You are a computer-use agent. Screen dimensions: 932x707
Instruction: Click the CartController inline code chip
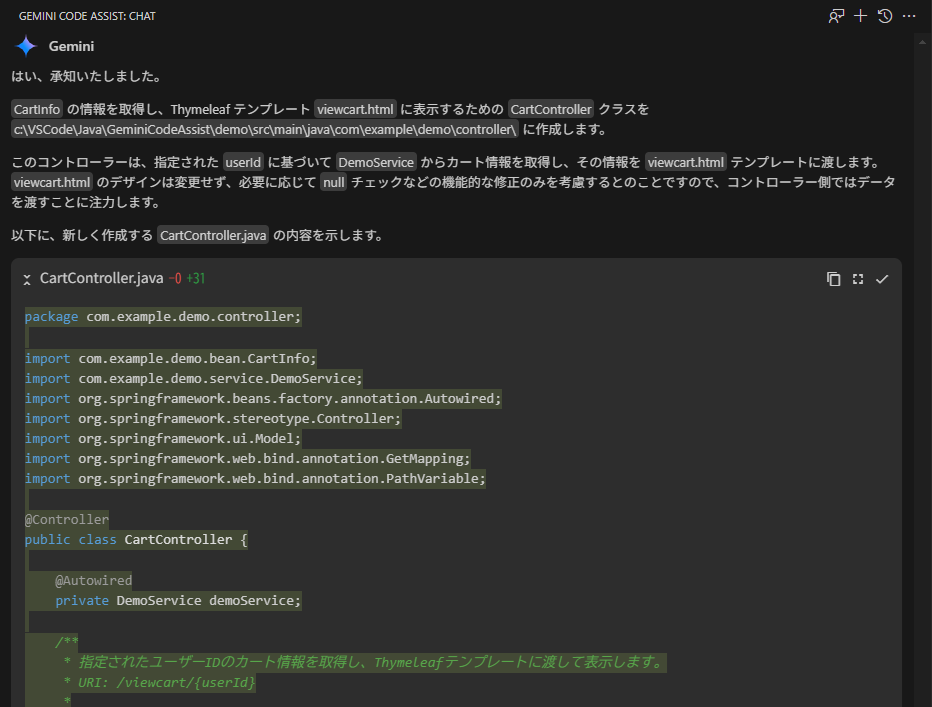pos(551,109)
